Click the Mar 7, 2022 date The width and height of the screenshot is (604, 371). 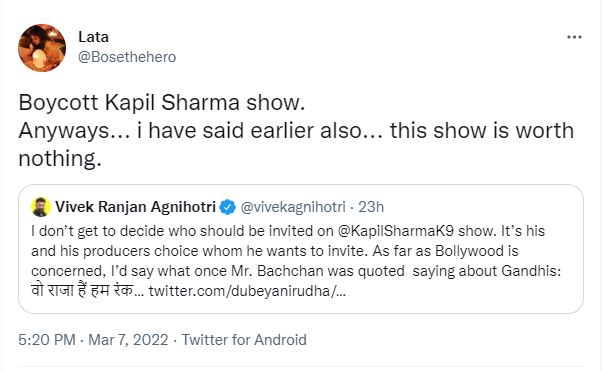(x=128, y=340)
